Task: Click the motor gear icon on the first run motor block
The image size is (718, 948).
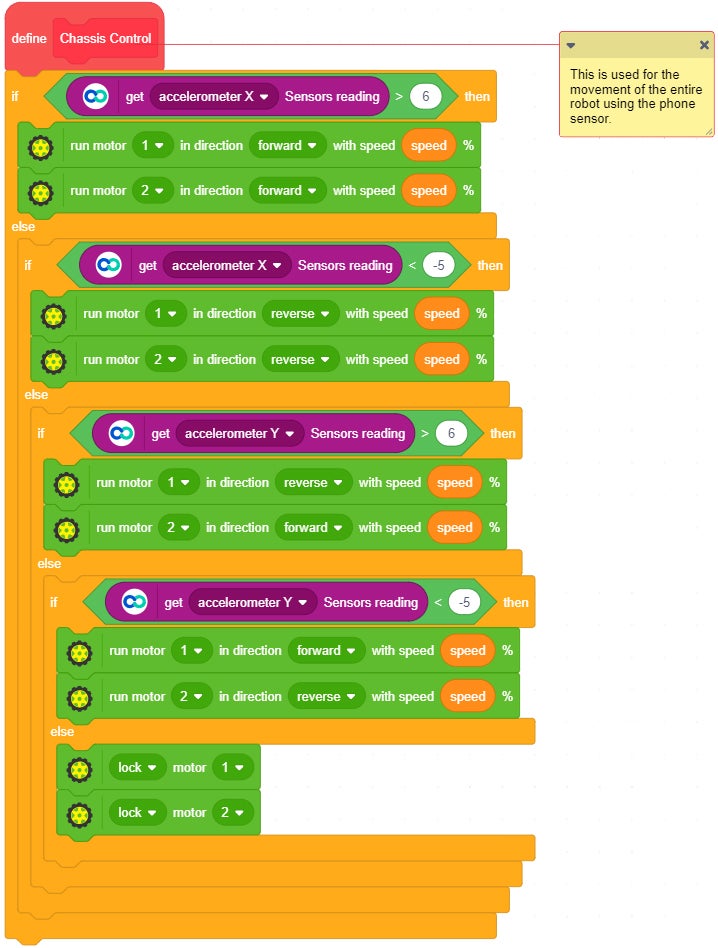Action: (x=41, y=146)
